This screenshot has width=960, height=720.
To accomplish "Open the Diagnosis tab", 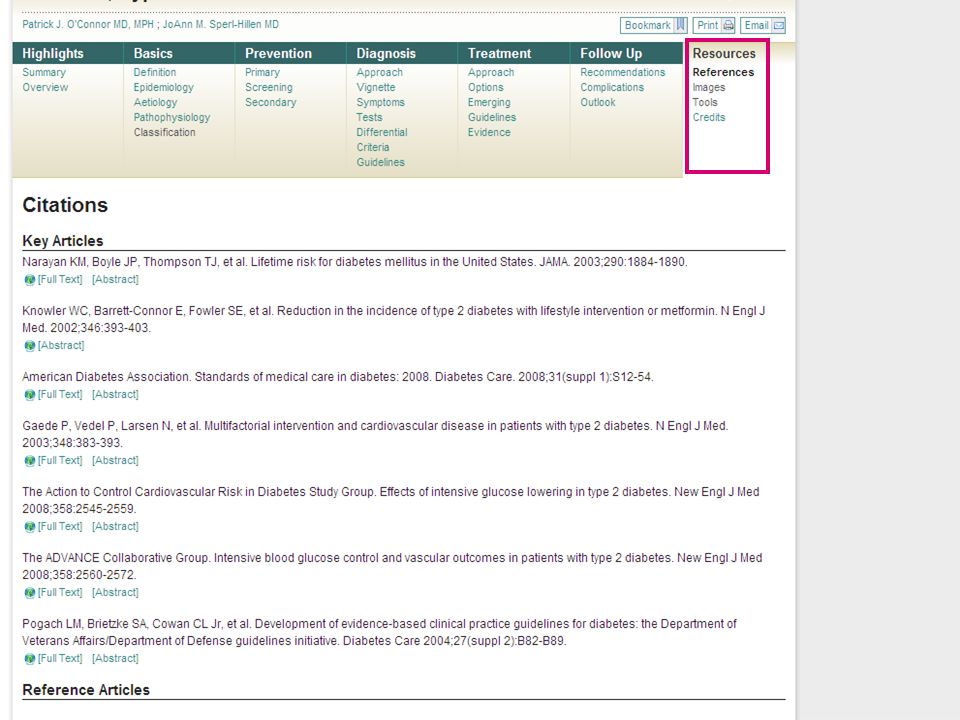I will coord(386,53).
